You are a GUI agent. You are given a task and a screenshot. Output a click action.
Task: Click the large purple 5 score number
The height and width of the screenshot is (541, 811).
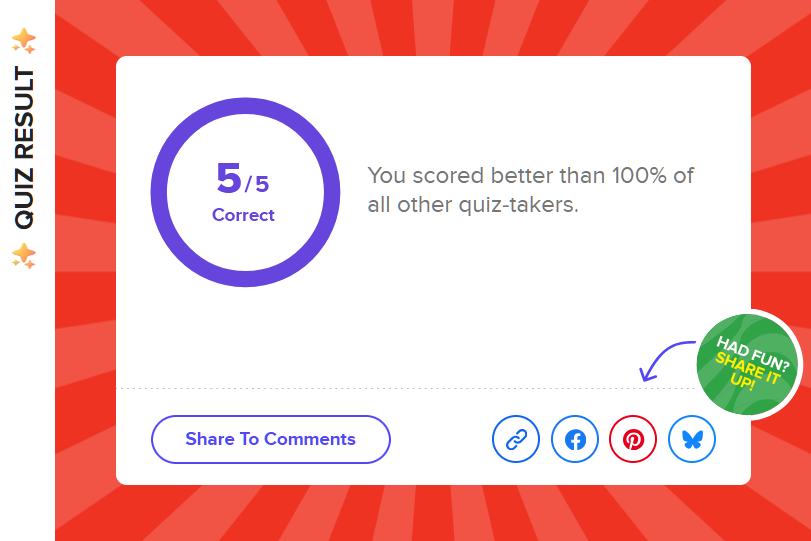(229, 178)
